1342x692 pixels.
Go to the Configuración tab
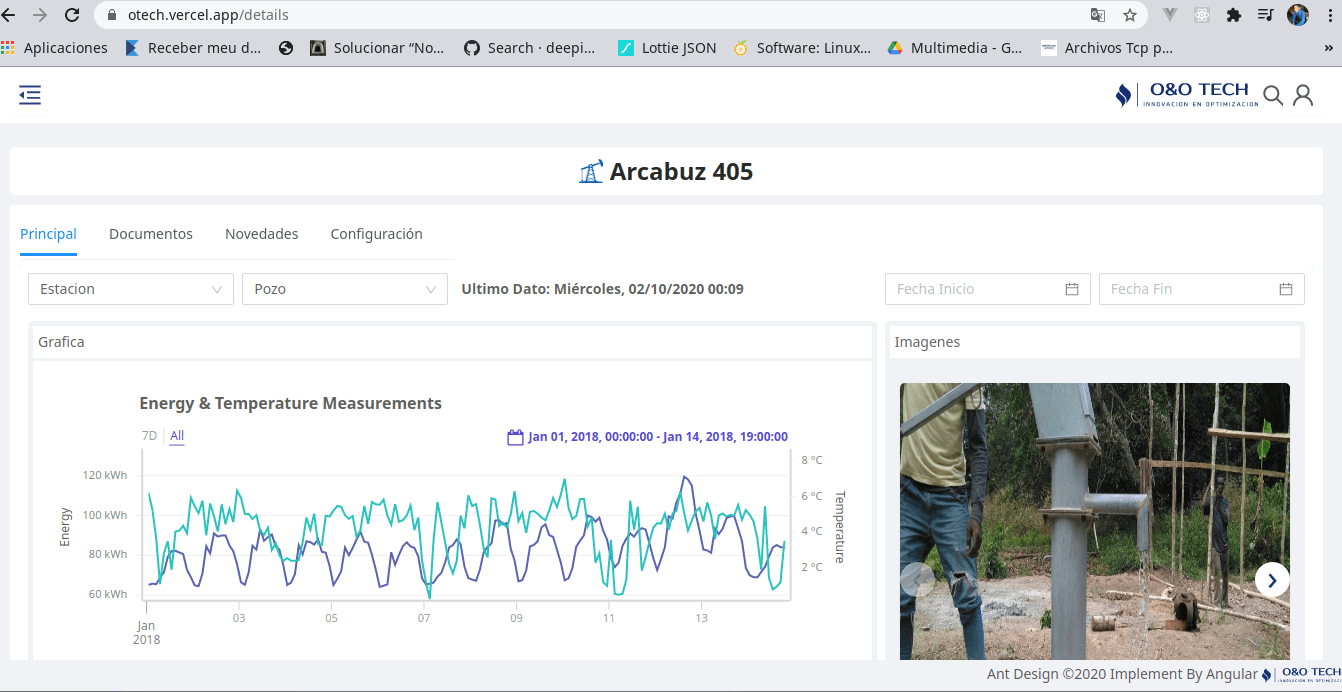[x=377, y=234]
